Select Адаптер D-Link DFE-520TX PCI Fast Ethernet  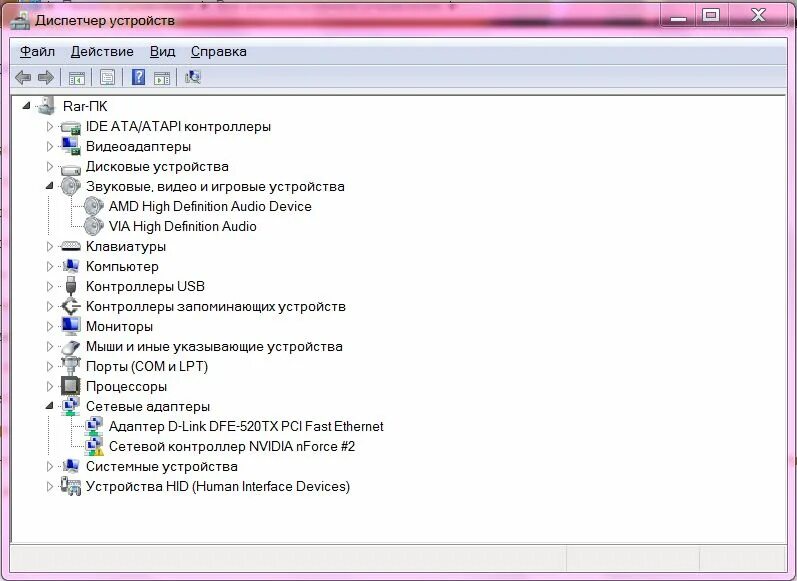[246, 426]
